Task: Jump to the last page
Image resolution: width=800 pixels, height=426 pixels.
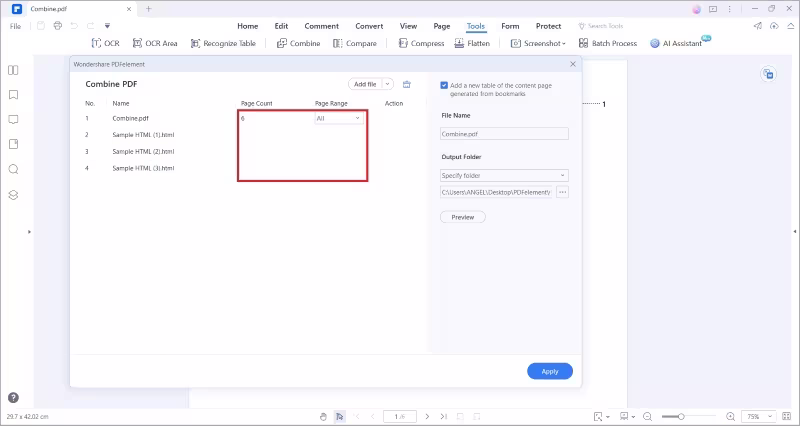Action: click(x=443, y=416)
